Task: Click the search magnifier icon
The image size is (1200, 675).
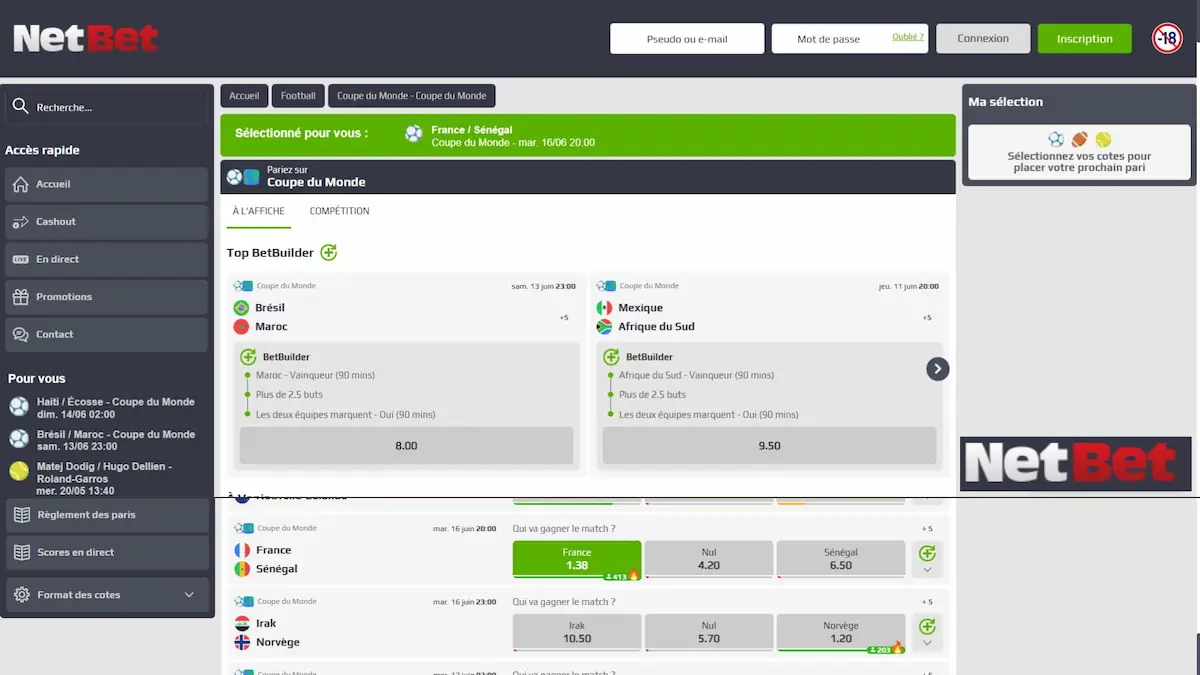Action: point(19,106)
